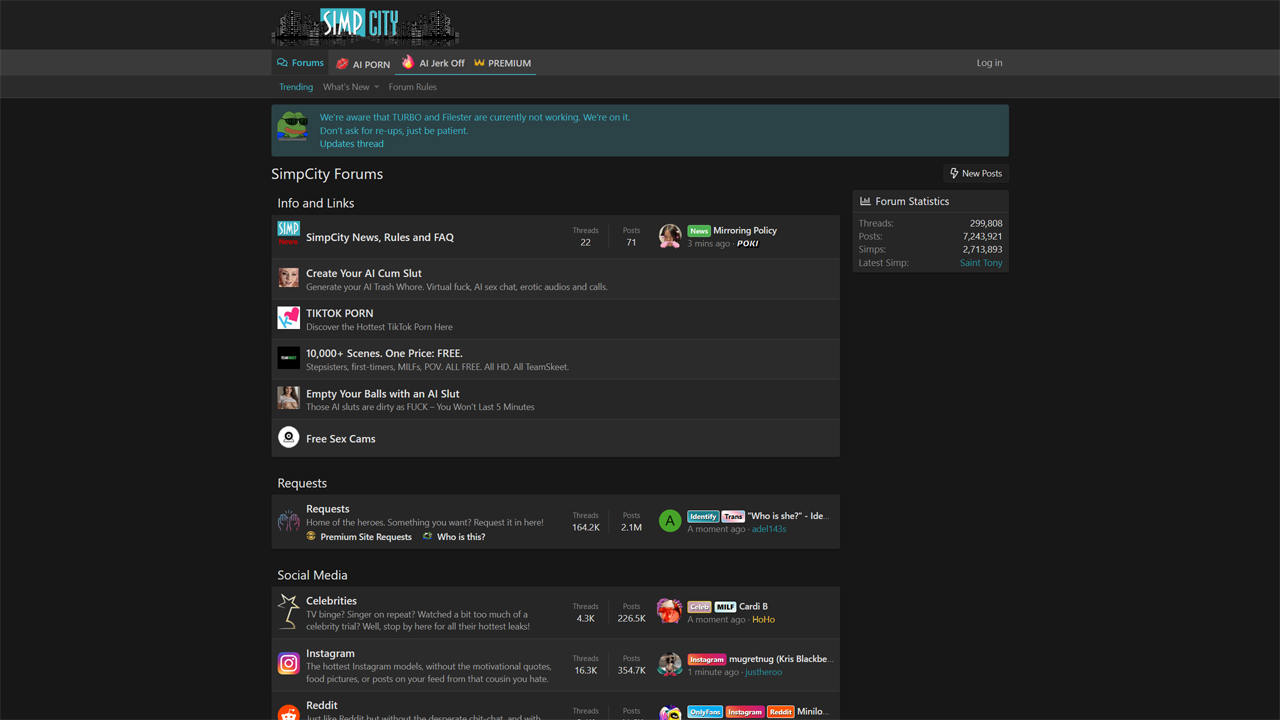Open the AI PORN navigation item
Viewport: 1280px width, 720px height.
pos(363,63)
